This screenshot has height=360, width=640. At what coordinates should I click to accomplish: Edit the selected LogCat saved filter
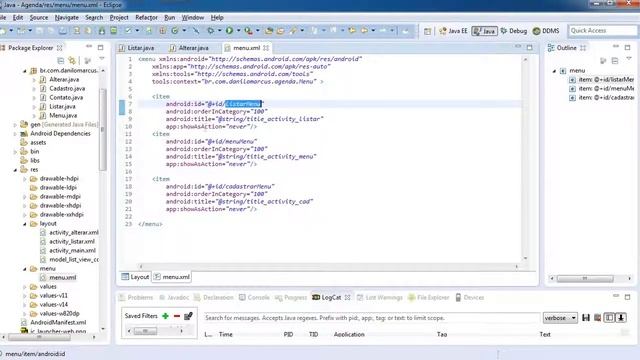(x=188, y=316)
